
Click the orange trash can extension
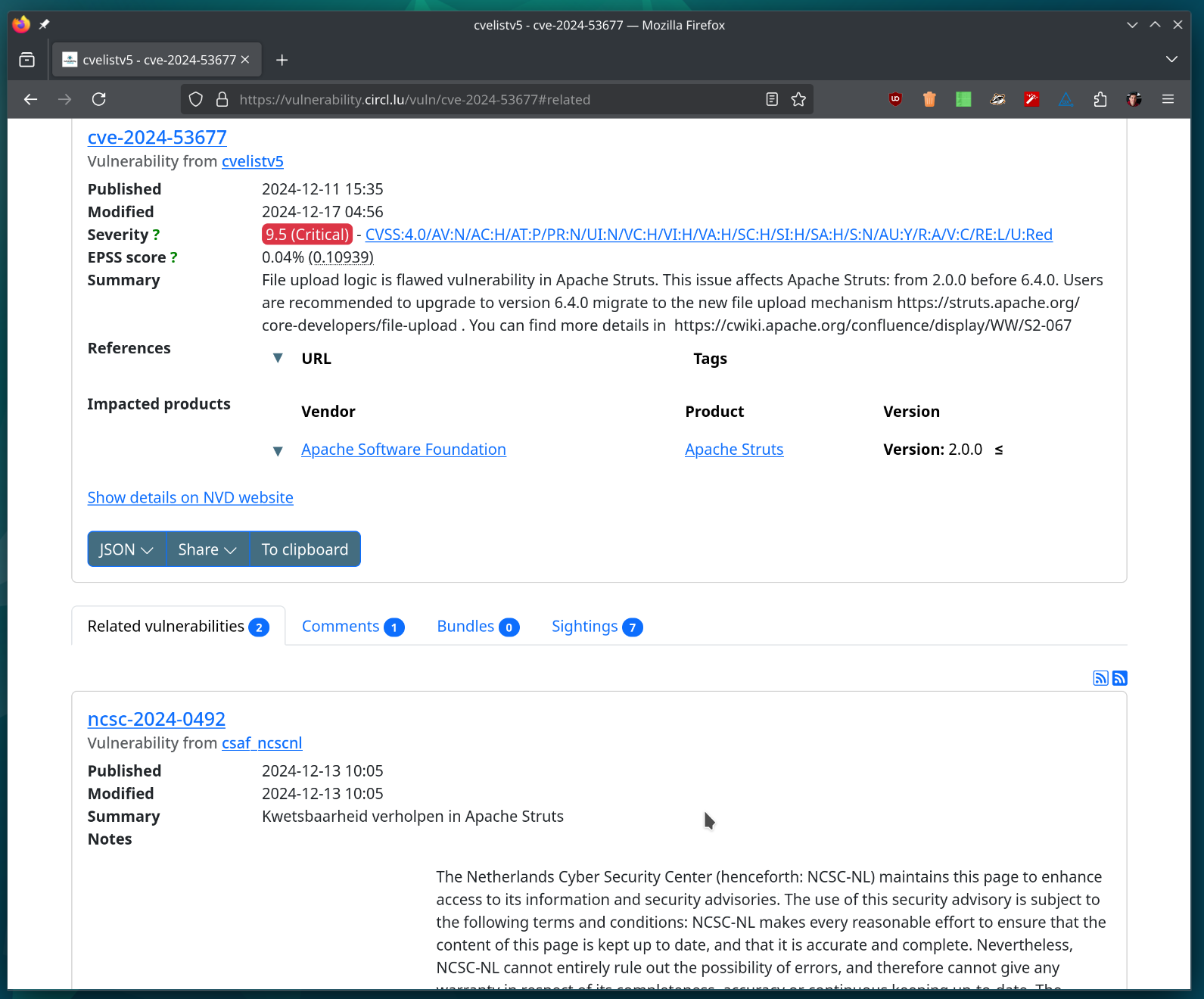929,99
